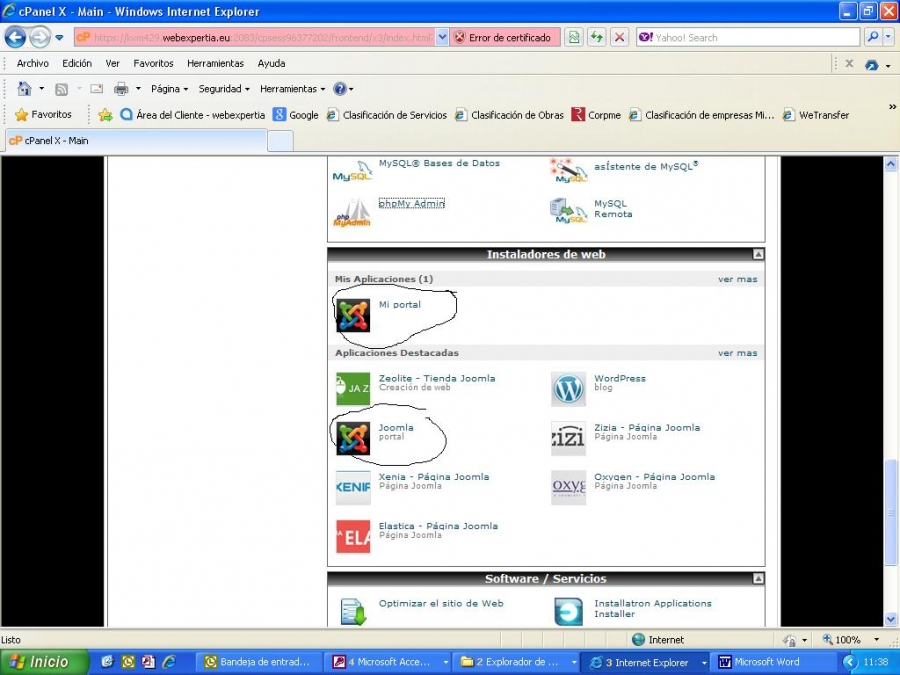
Task: Open the Mi portal link
Action: pyautogui.click(x=399, y=305)
